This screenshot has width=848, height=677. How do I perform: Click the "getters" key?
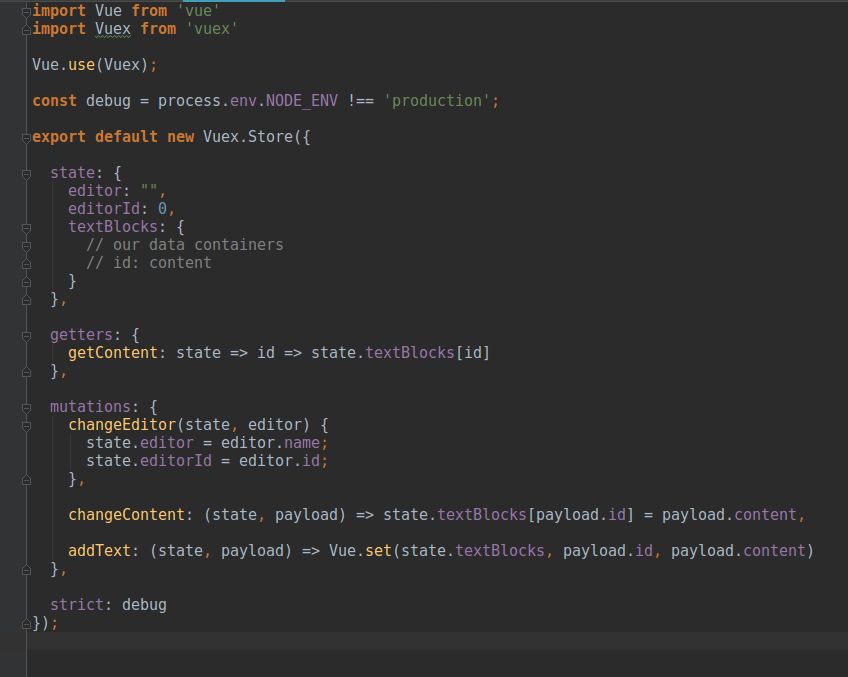pos(82,335)
